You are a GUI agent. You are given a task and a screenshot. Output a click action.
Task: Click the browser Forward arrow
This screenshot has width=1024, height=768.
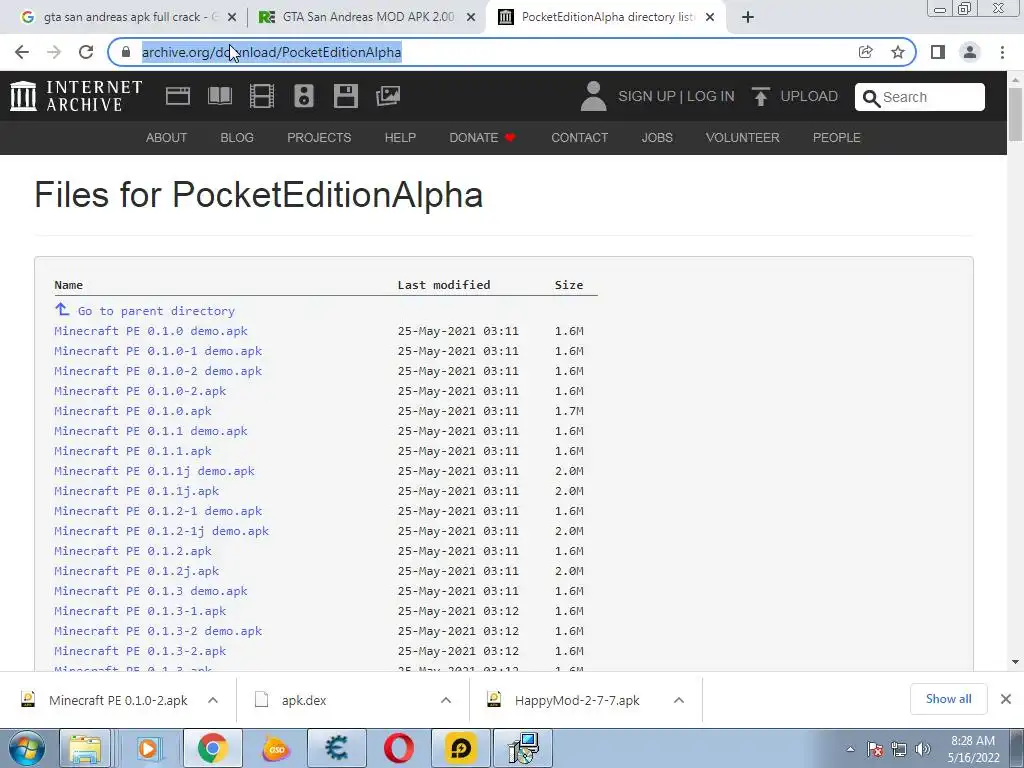54,52
